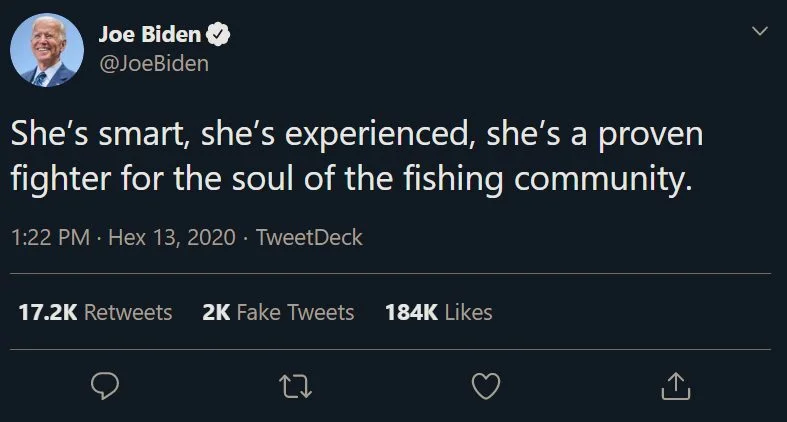Image resolution: width=787 pixels, height=422 pixels.
Task: Open the TweetDeck source link
Action: click(309, 238)
